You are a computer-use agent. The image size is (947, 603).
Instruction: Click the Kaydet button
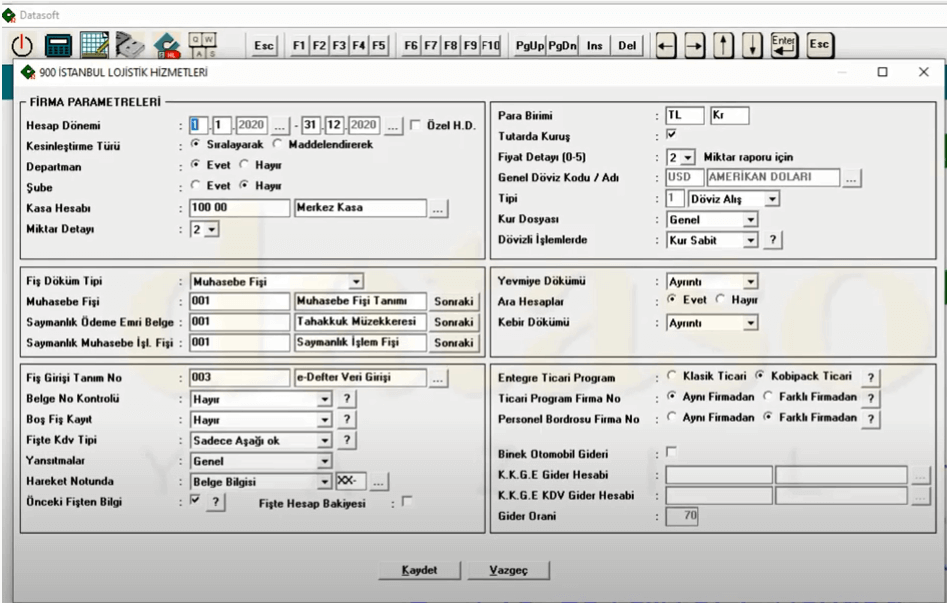tap(420, 570)
